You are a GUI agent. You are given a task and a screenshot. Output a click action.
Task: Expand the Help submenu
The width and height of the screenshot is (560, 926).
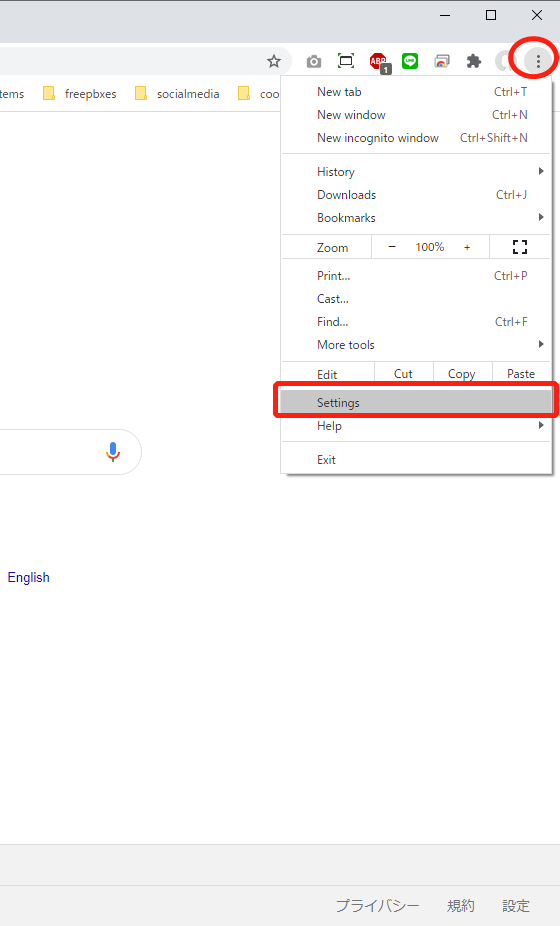(x=416, y=425)
